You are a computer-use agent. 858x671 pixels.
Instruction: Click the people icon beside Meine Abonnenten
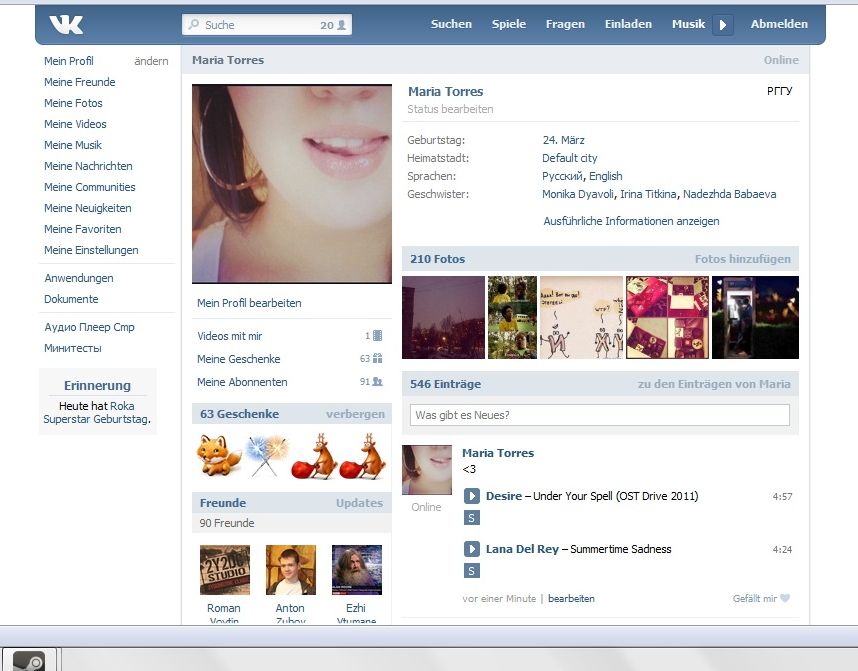378,381
